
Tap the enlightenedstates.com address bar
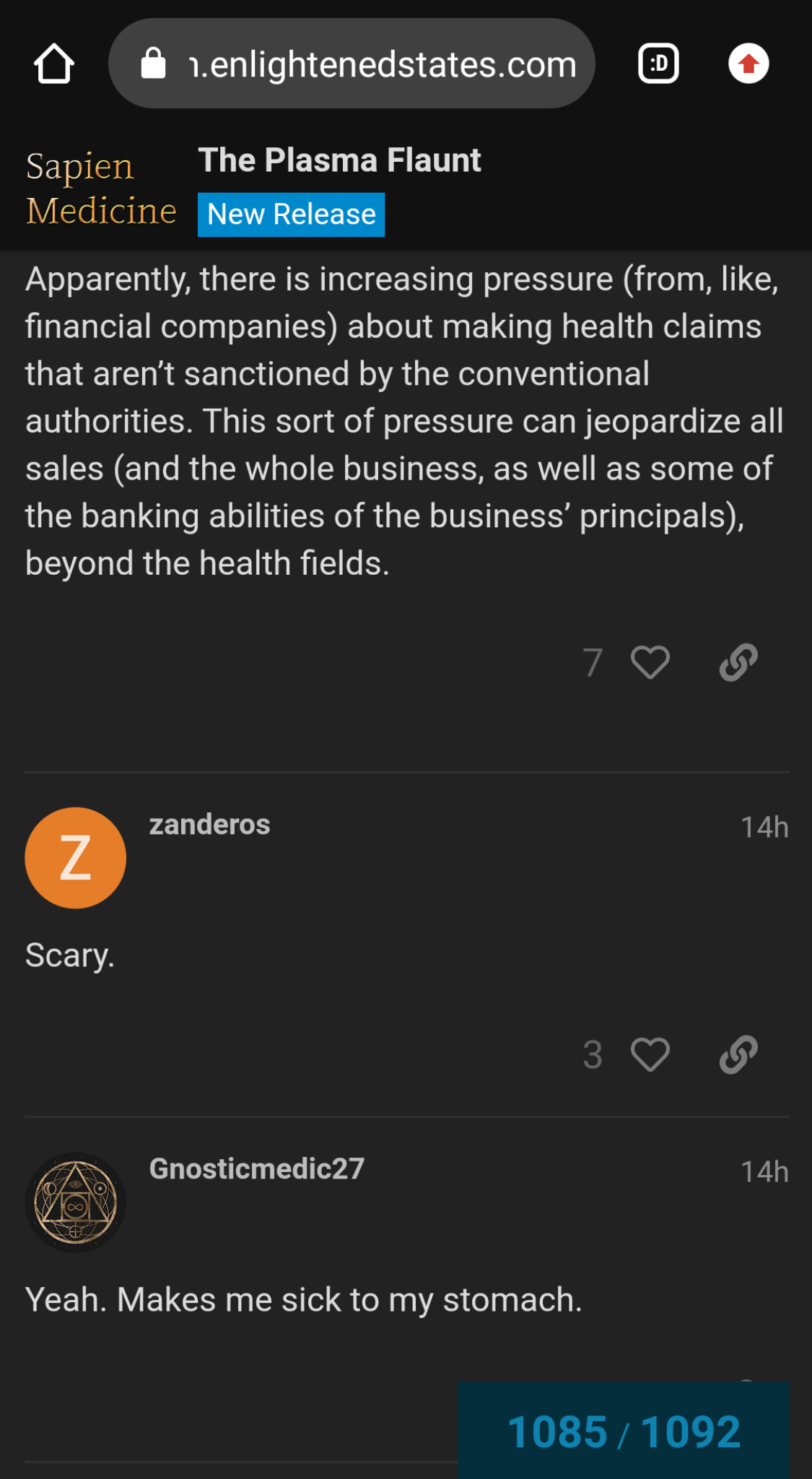383,64
